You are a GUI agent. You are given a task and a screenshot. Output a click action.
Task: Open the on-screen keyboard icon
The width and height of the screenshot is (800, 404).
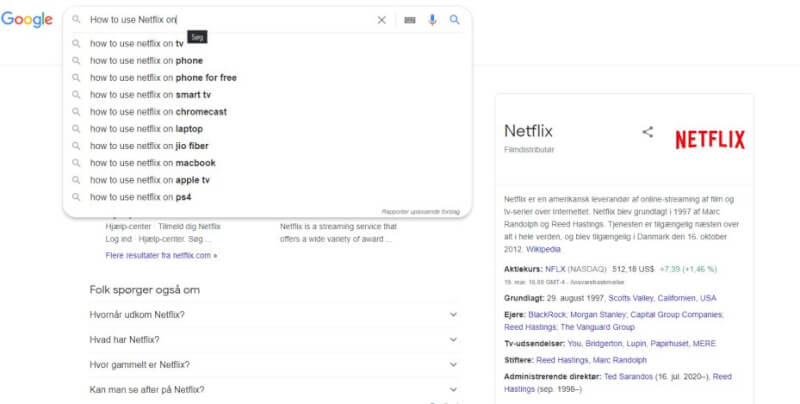pos(410,20)
